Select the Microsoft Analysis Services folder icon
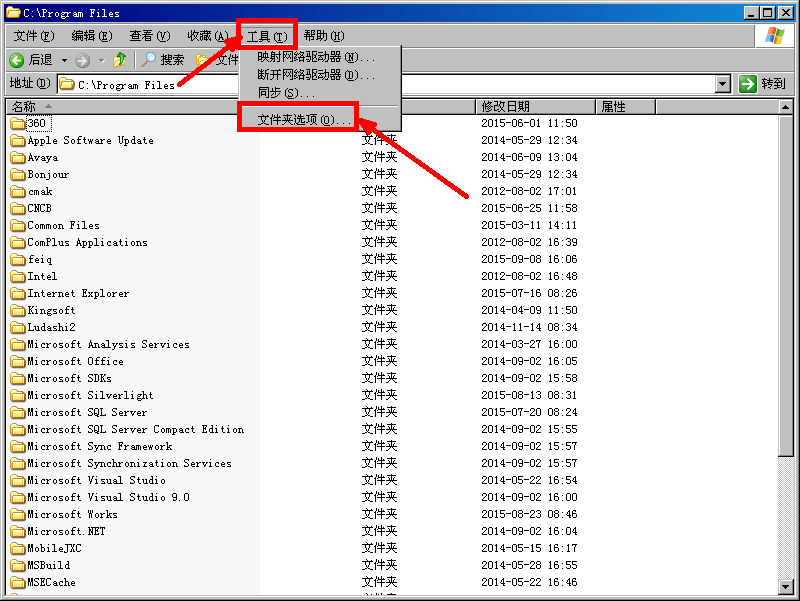 18,344
